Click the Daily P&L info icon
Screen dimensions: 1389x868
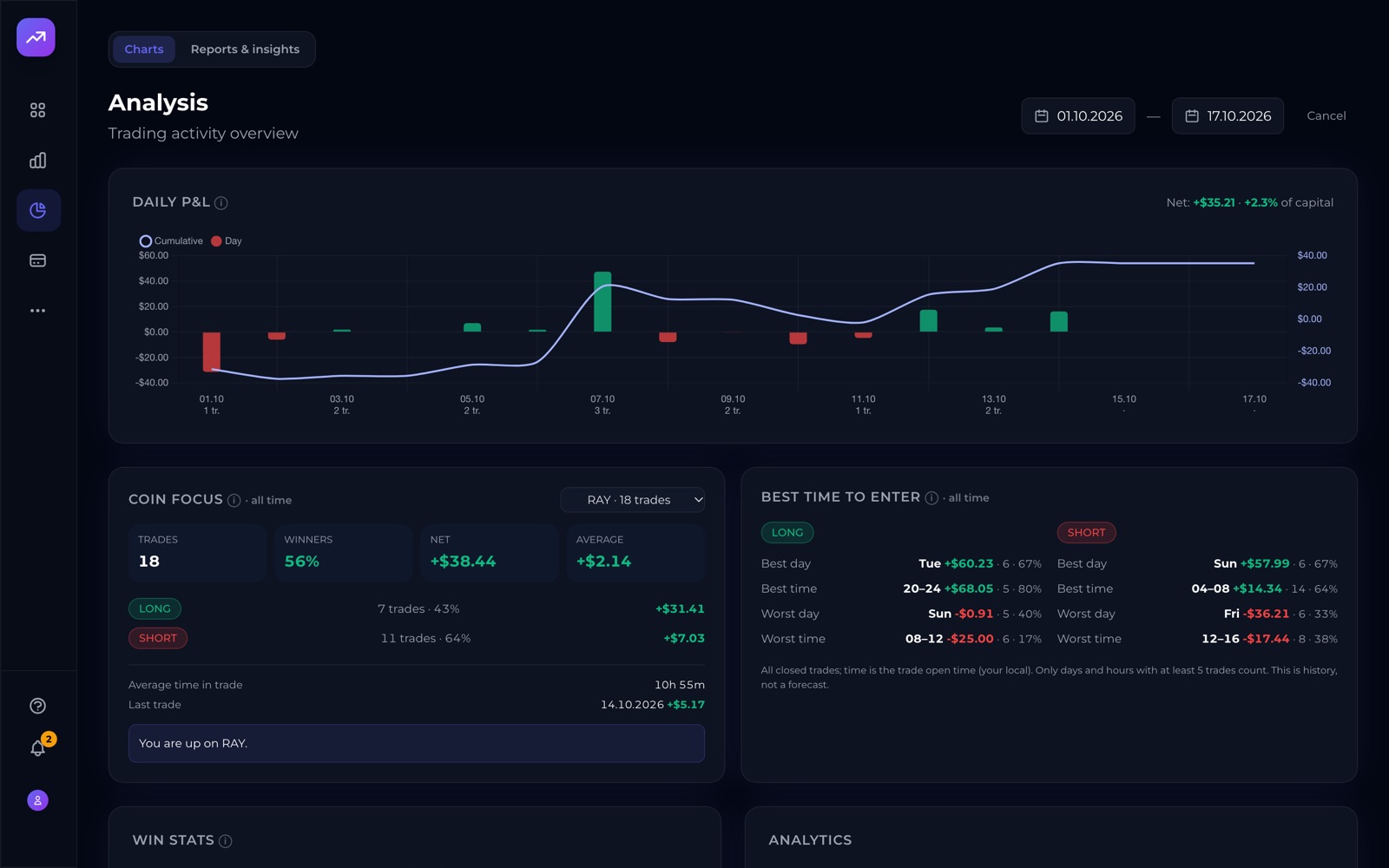click(221, 203)
